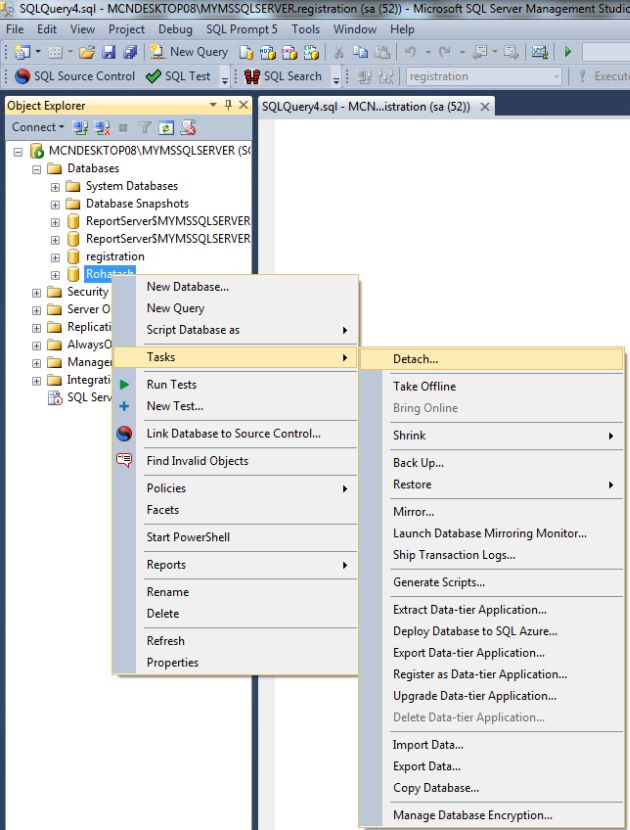
Task: Click the Connect Object Explorer icon
Action: [80, 128]
